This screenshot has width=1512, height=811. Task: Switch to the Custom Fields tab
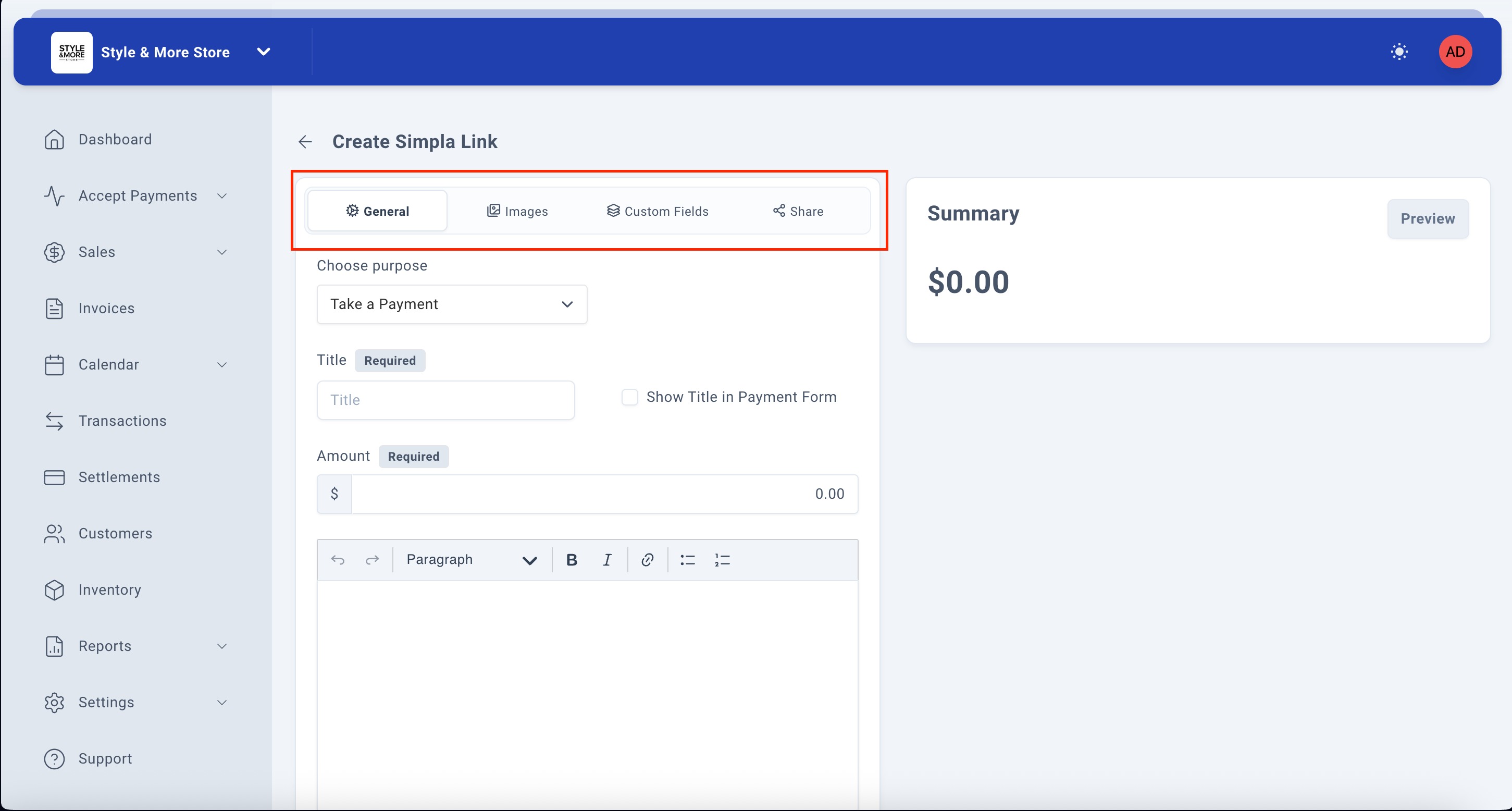[658, 211]
